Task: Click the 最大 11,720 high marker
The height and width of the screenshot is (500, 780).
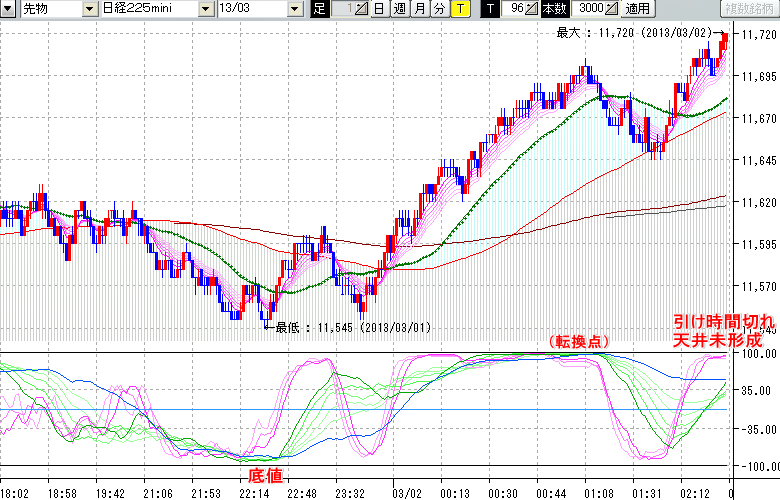Action: pyautogui.click(x=635, y=32)
